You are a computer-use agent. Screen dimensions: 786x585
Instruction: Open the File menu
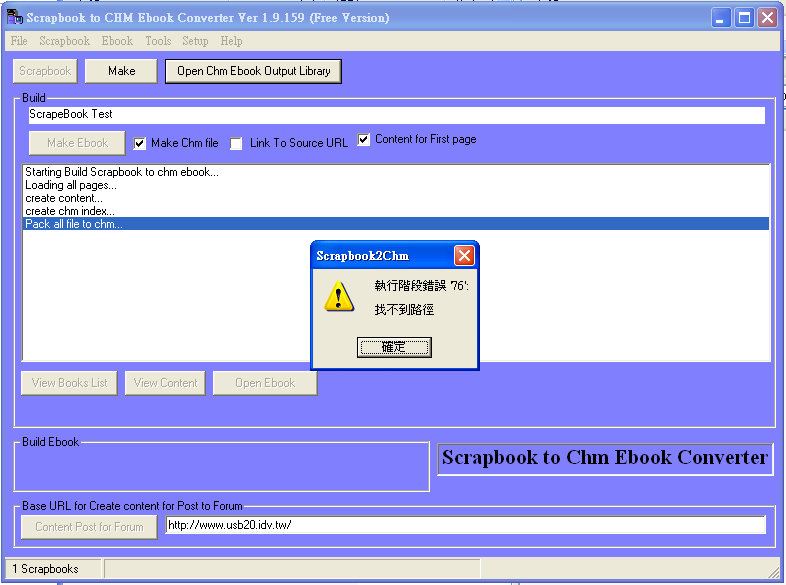[x=19, y=41]
